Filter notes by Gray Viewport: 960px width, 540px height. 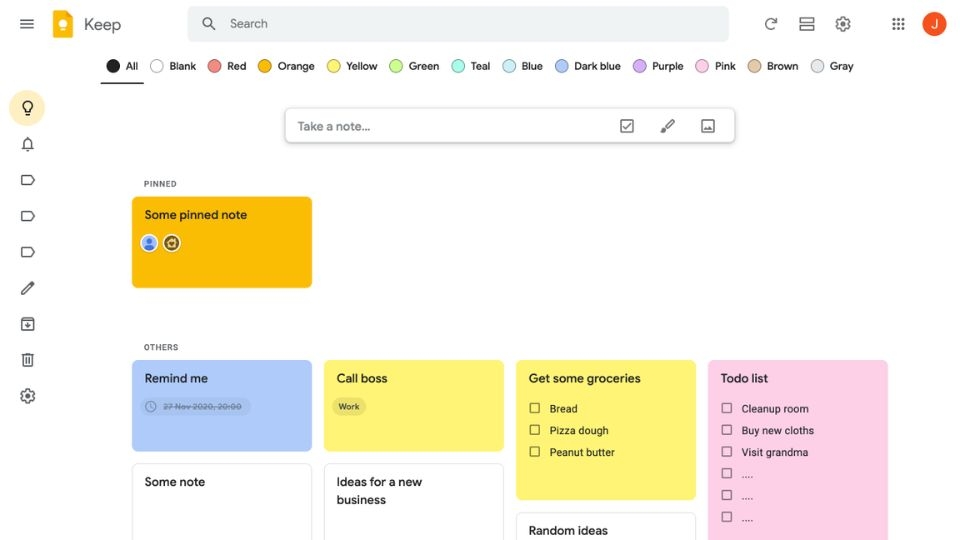tap(832, 66)
